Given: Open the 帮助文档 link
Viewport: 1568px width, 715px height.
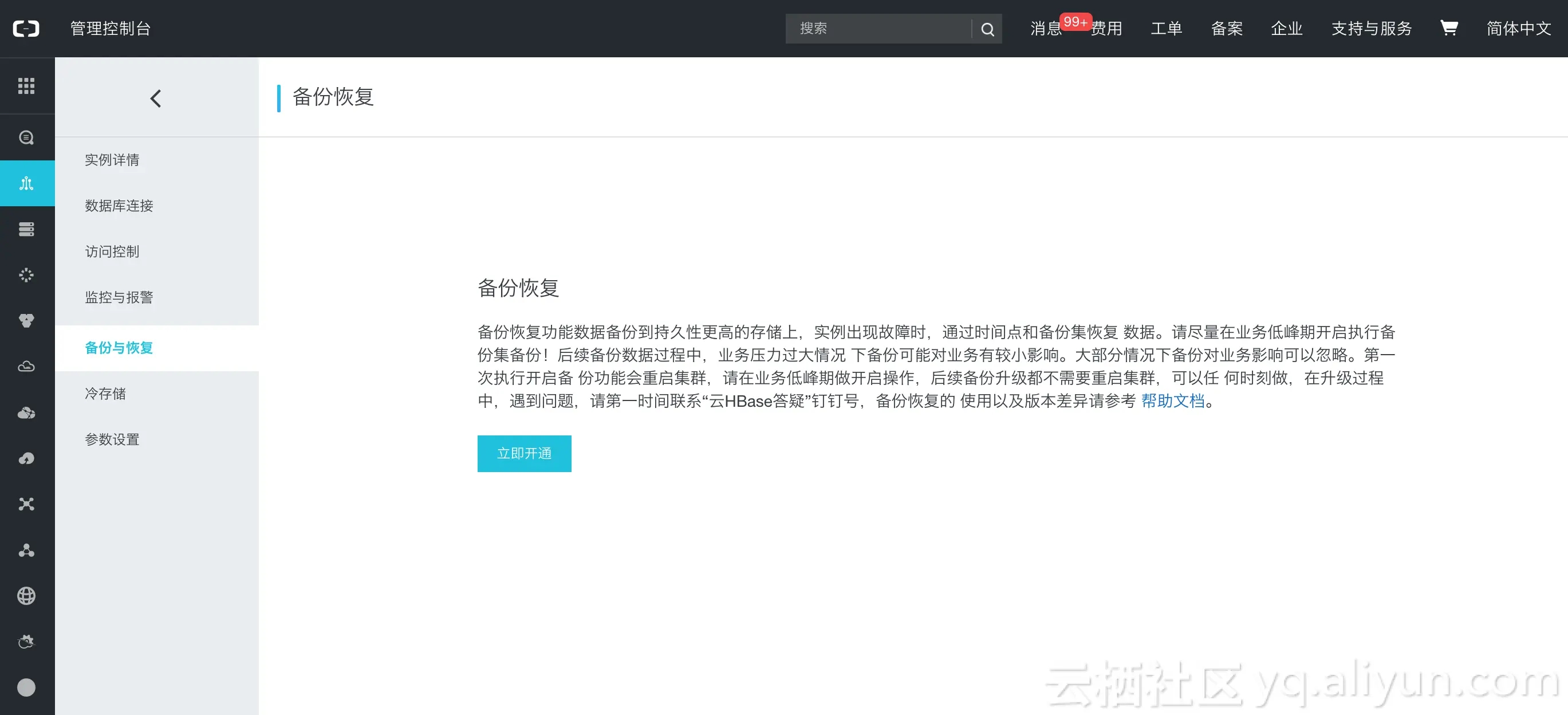Looking at the screenshot, I should [1172, 400].
